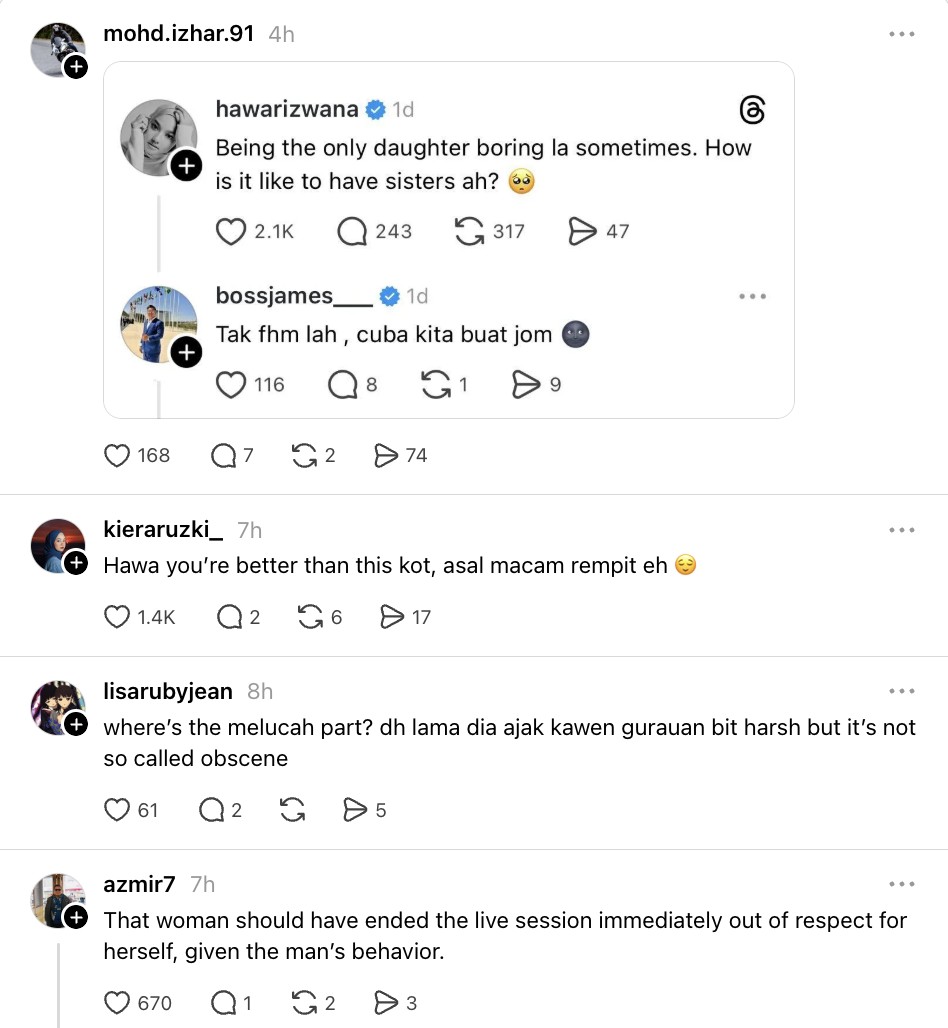Open replies on hawarizwana's quoted post
Viewport: 948px width, 1028px height.
(x=352, y=232)
